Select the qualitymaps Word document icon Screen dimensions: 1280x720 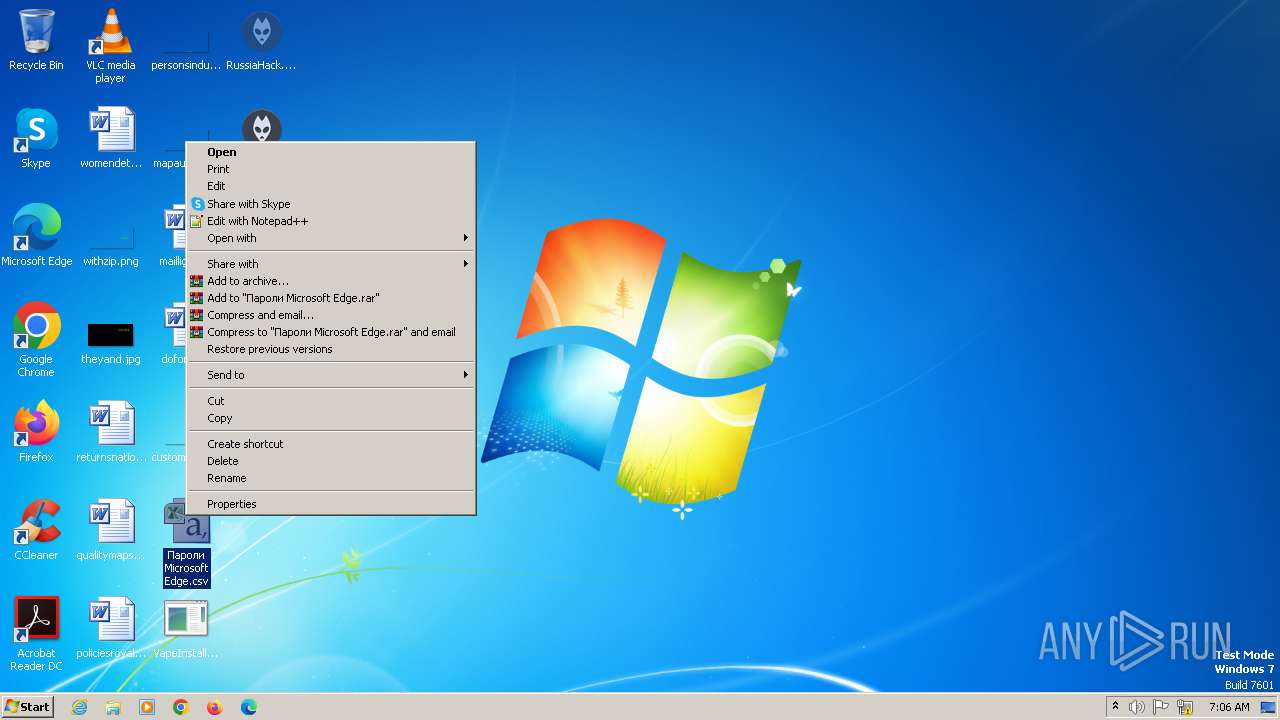110,530
